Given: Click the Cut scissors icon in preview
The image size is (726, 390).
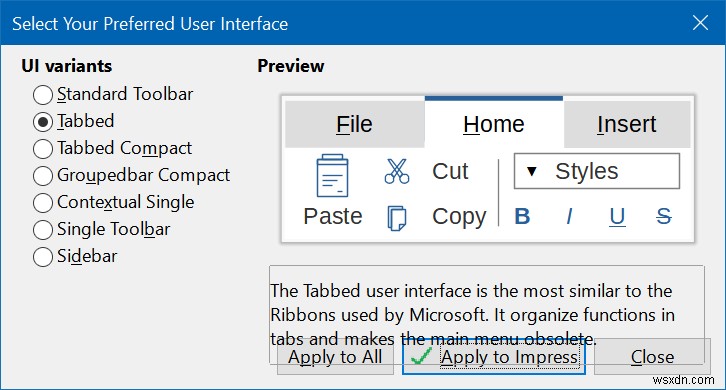Looking at the screenshot, I should click(397, 171).
